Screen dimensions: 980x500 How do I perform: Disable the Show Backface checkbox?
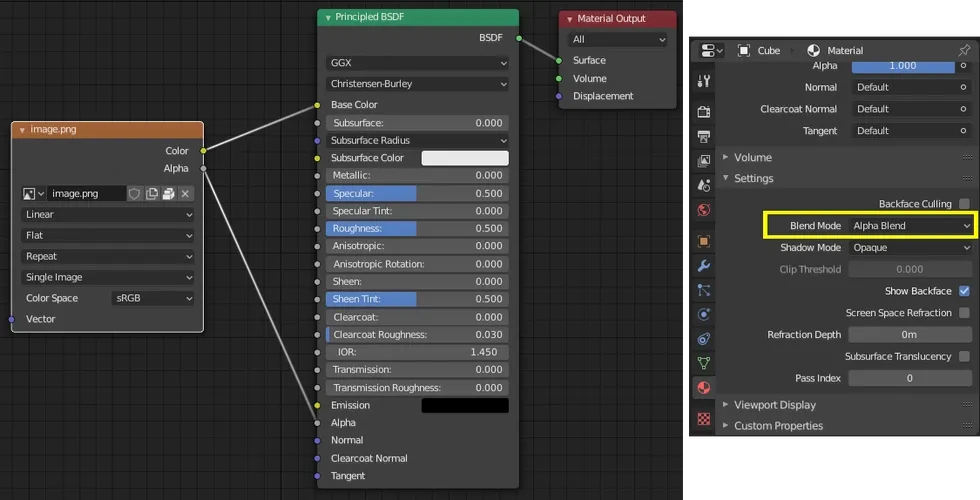coord(964,291)
